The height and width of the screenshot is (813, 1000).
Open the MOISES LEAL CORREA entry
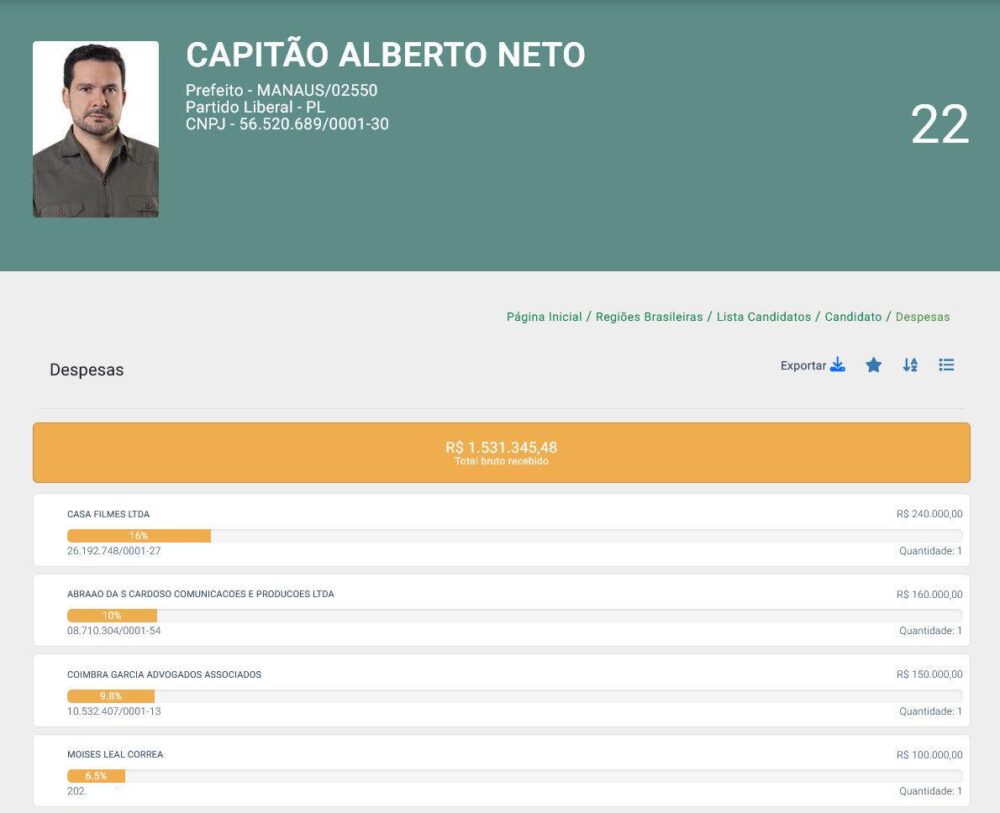[115, 755]
